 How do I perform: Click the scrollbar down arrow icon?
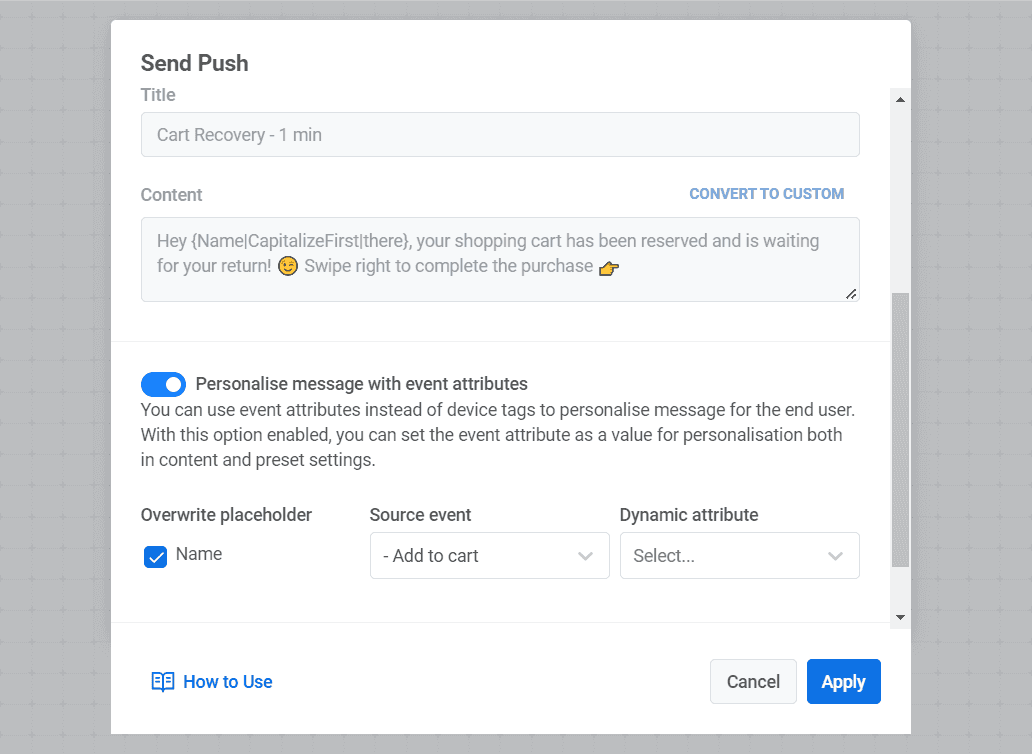point(900,616)
